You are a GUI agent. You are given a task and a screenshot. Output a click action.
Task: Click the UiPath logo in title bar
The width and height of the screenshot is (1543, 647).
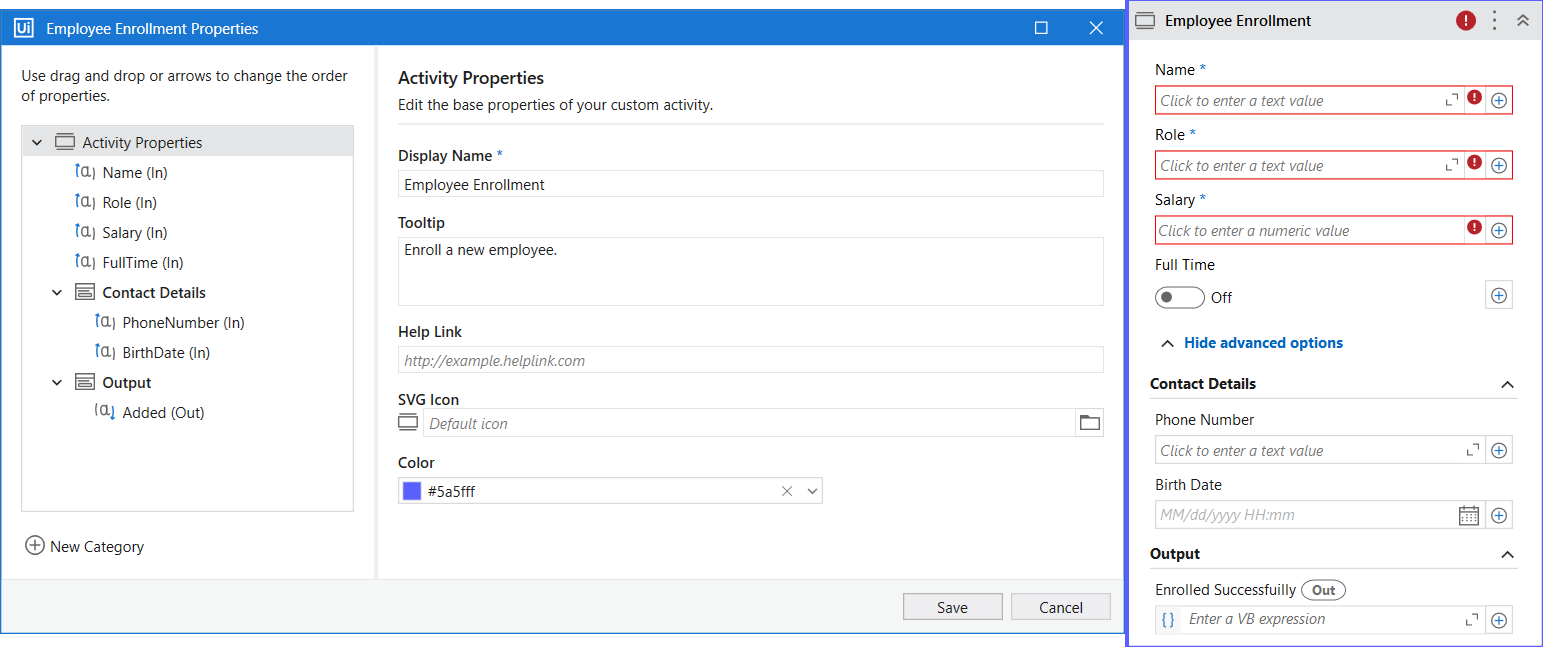pyautogui.click(x=24, y=28)
